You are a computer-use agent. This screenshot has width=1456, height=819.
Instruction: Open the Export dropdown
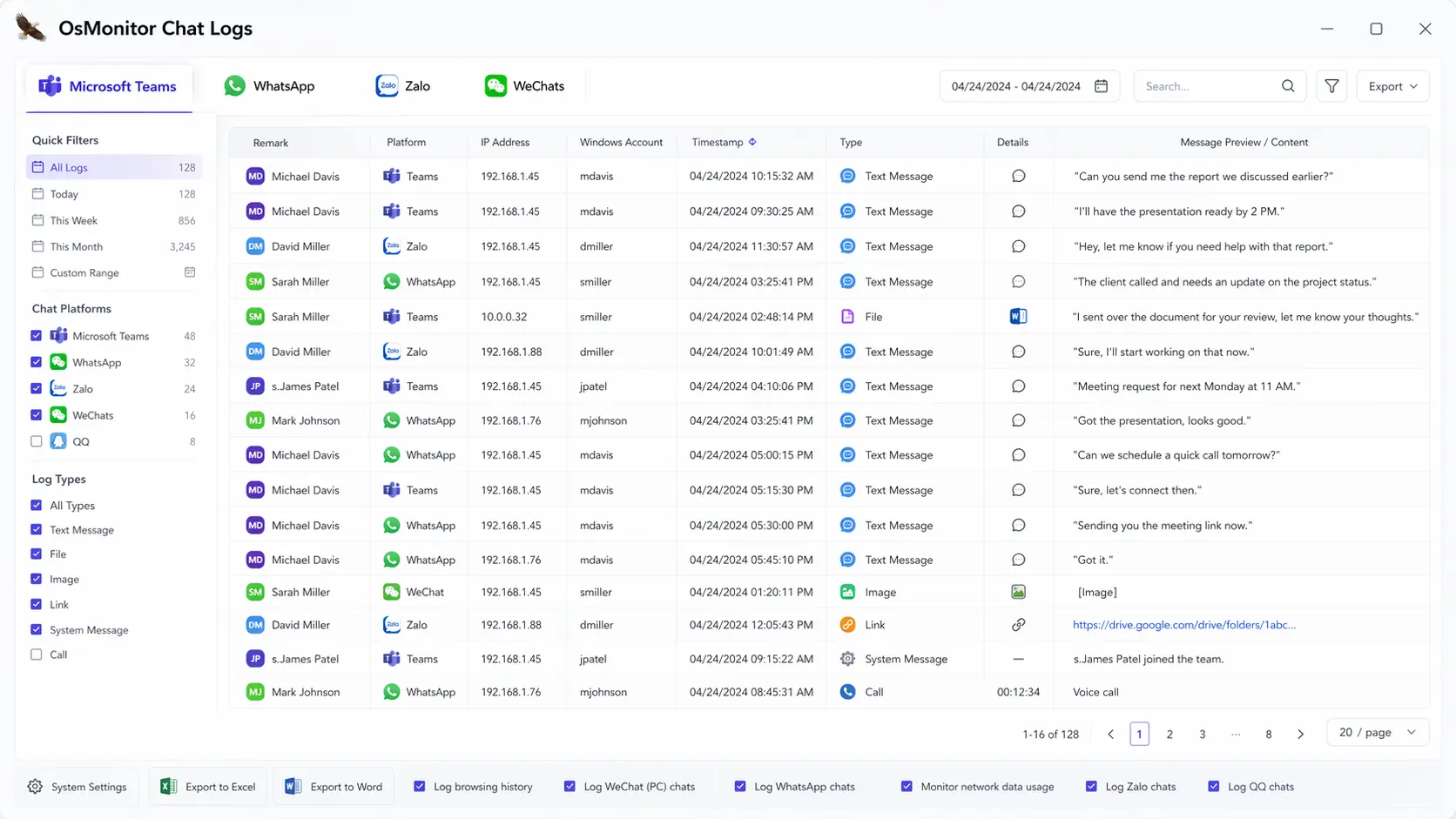coord(1392,86)
